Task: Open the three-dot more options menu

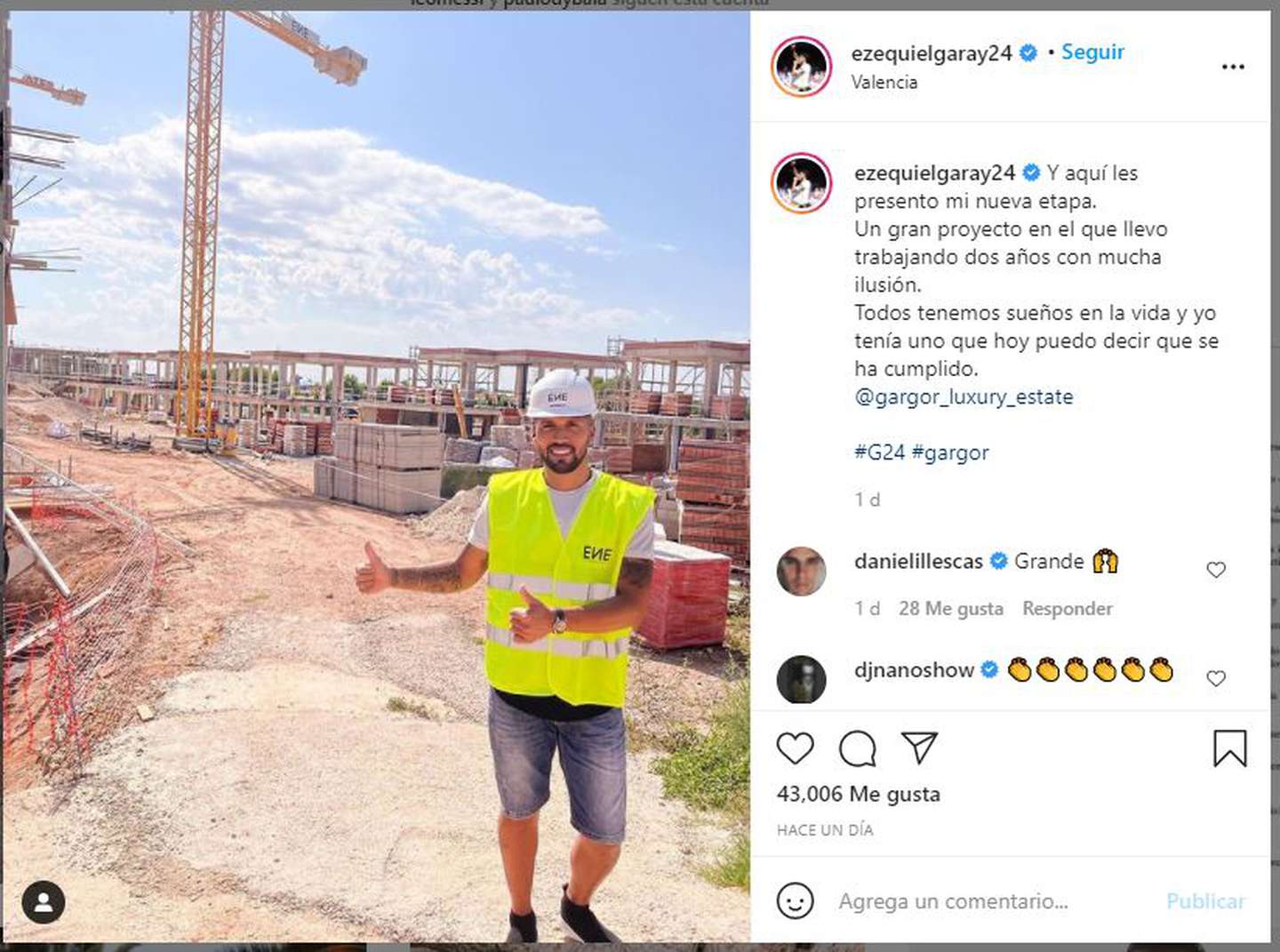Action: click(x=1233, y=67)
